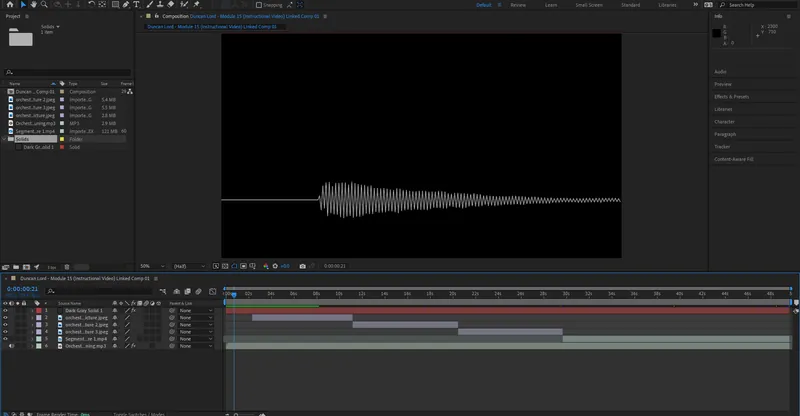This screenshot has height=416, width=800.
Task: Toggle fx switch on Dark Gray Solid 1
Action: pos(134,310)
